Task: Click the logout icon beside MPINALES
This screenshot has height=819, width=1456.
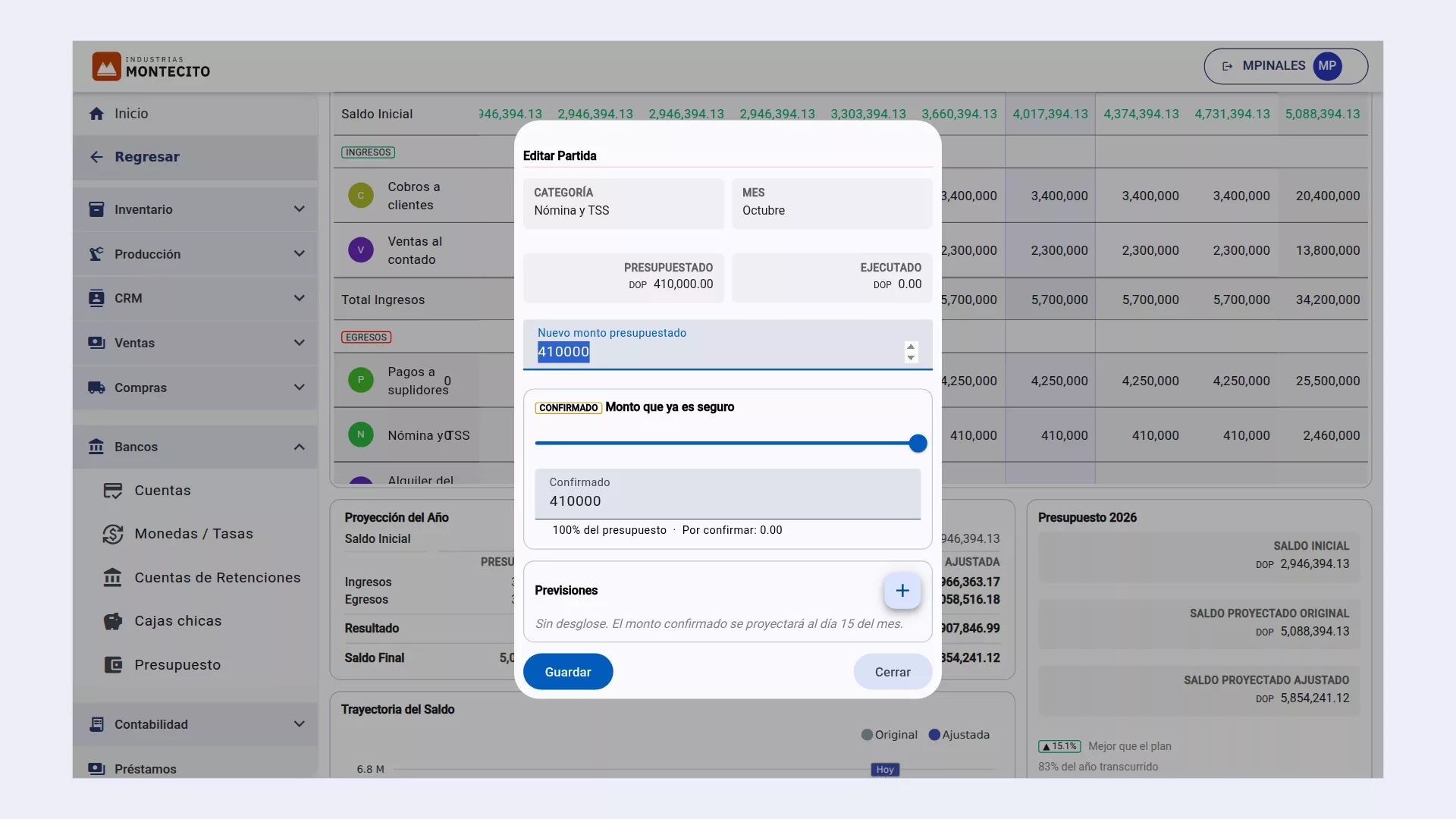Action: [x=1227, y=66]
